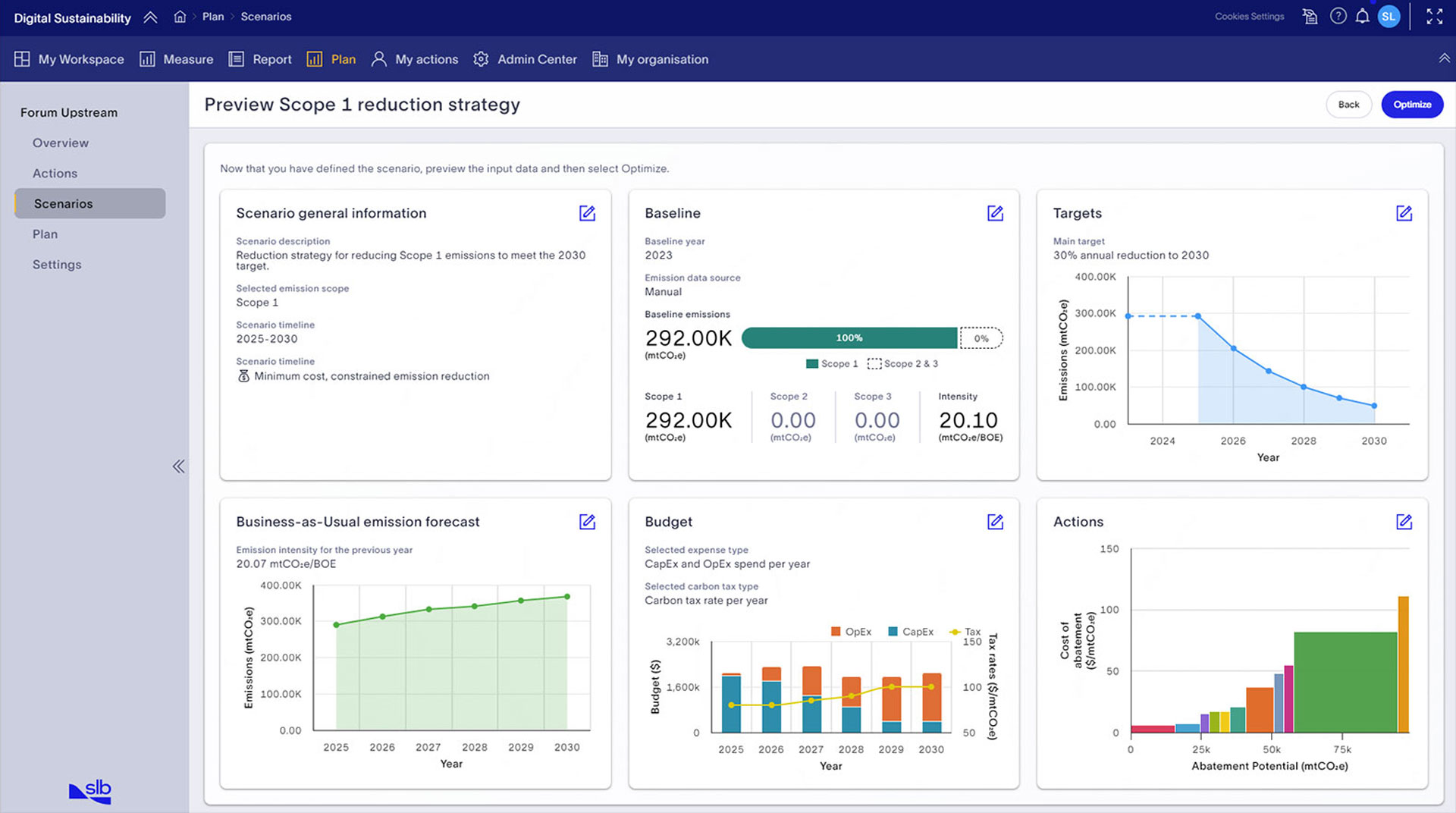The width and height of the screenshot is (1456, 813).
Task: Click Tax legend entry in Budget chart
Action: pos(965,632)
